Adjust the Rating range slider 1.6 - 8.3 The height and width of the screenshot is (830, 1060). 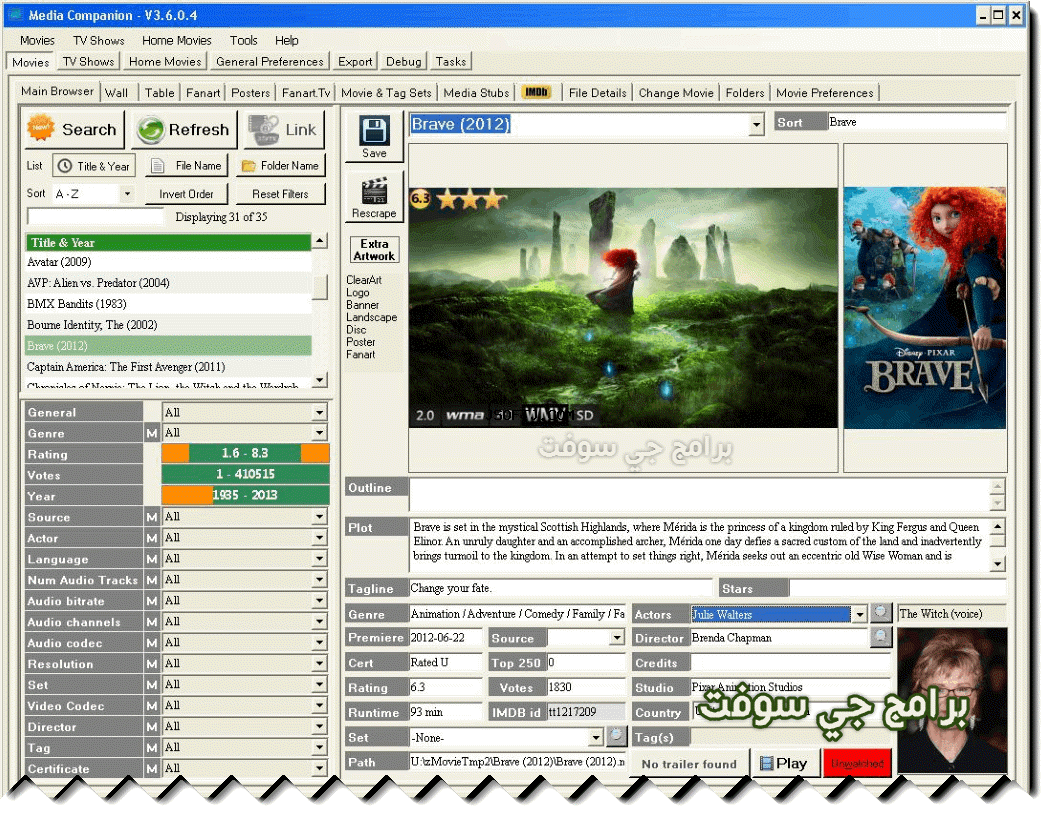coord(245,453)
